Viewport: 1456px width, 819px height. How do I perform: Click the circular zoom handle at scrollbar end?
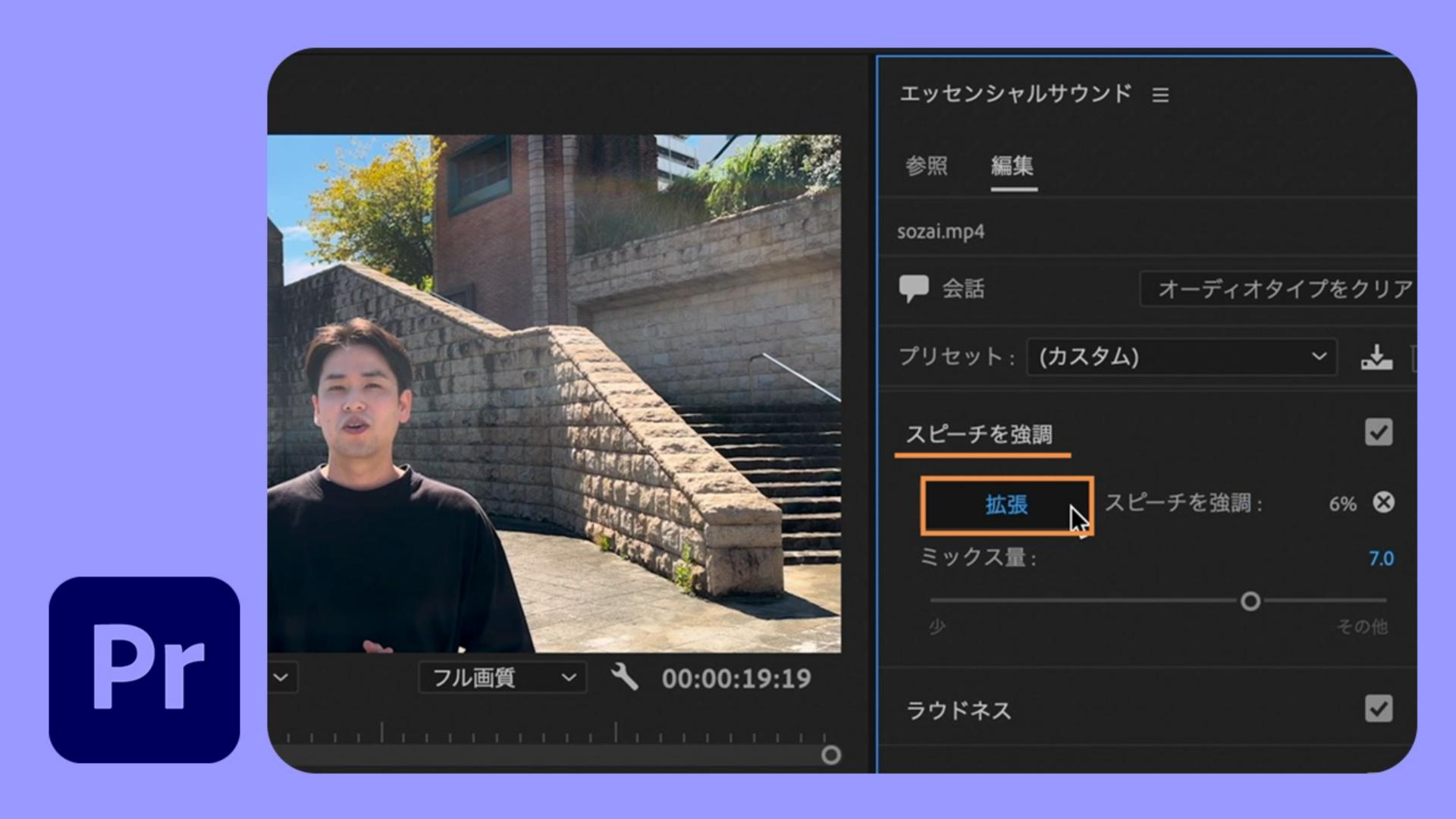pos(831,755)
